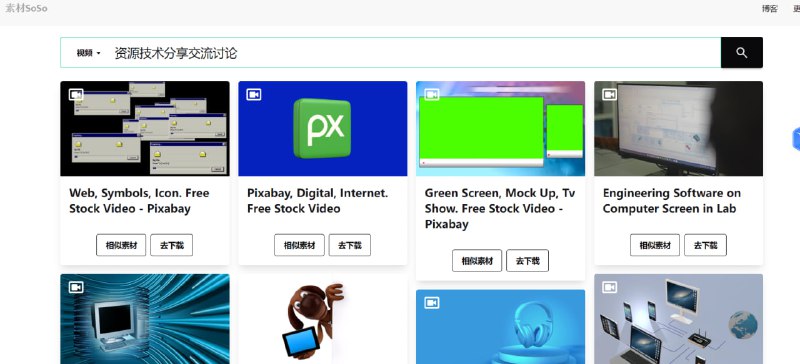Click video camera icon on retro computer tunnel card
800x364 pixels.
pyautogui.click(x=76, y=287)
